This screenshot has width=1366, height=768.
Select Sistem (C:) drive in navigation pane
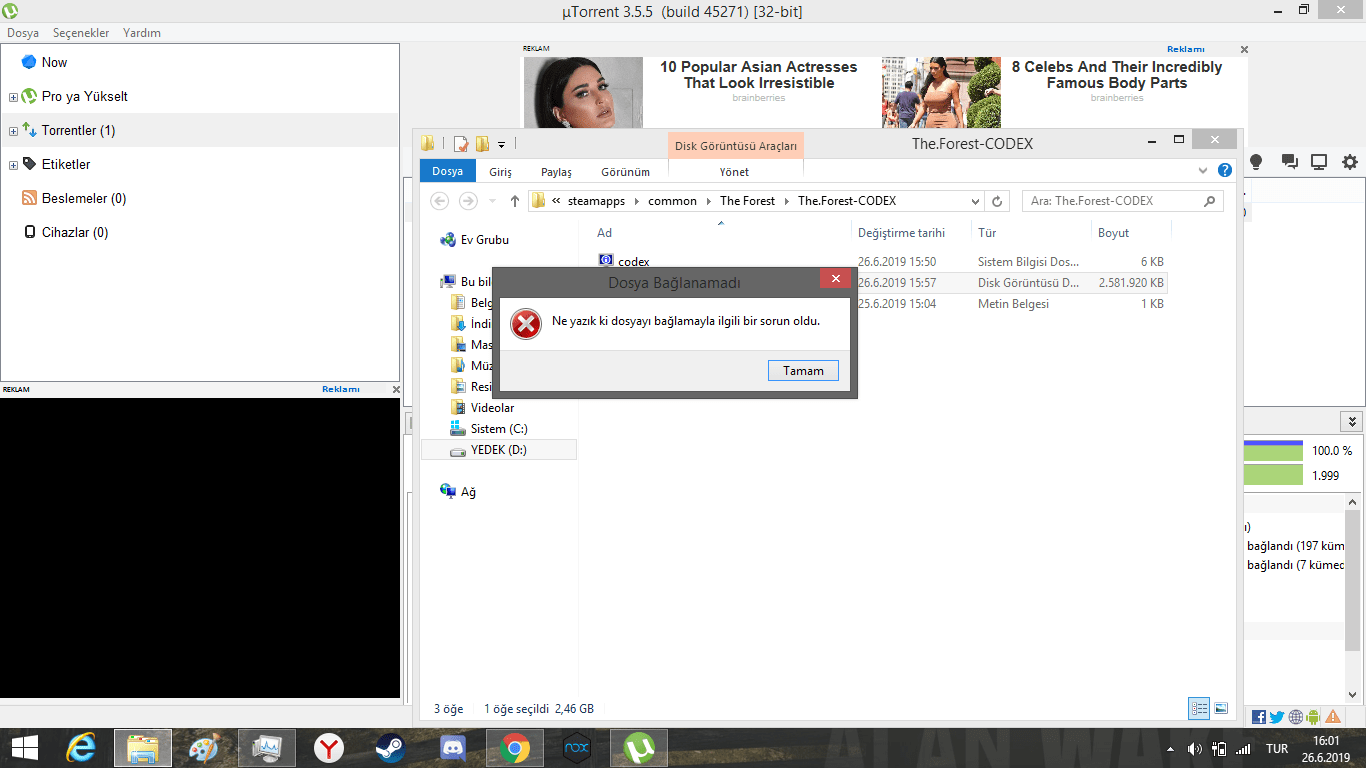499,429
